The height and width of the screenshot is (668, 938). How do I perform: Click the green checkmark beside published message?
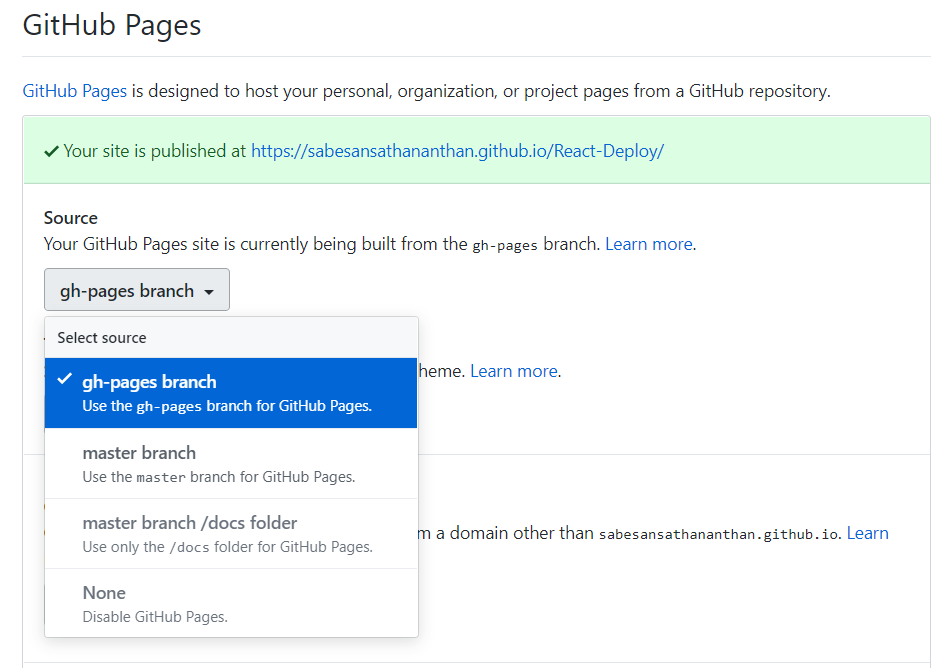tap(51, 151)
